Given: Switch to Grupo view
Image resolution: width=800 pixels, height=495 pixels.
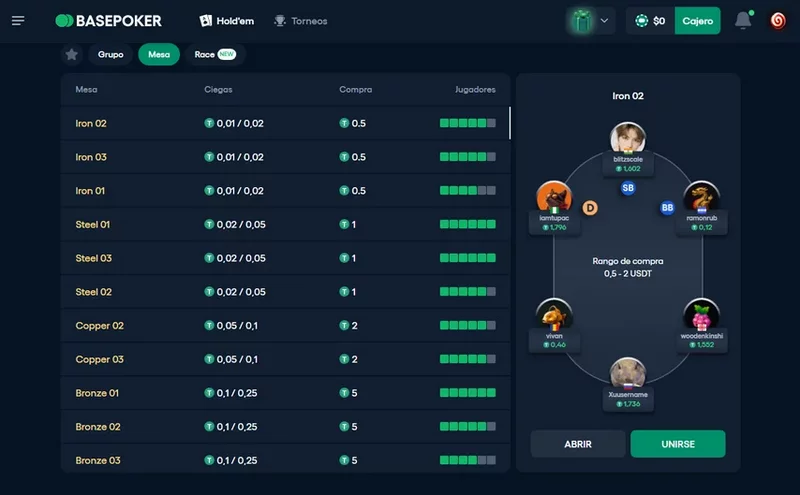Looking at the screenshot, I should (111, 55).
